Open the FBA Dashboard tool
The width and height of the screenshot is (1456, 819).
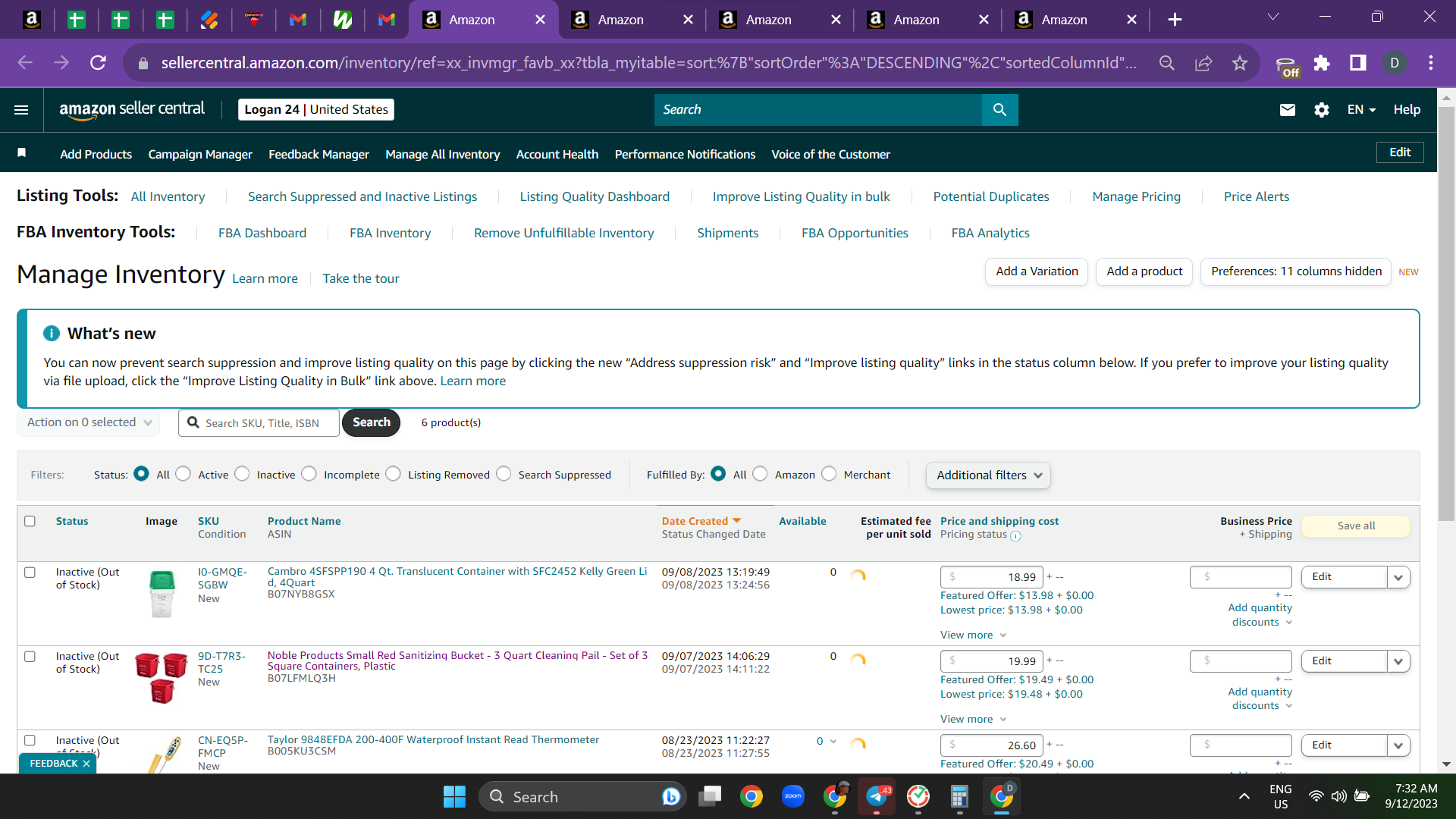262,233
